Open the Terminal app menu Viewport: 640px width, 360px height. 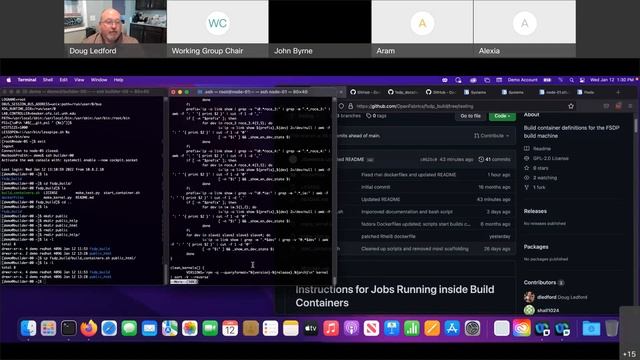(27, 80)
